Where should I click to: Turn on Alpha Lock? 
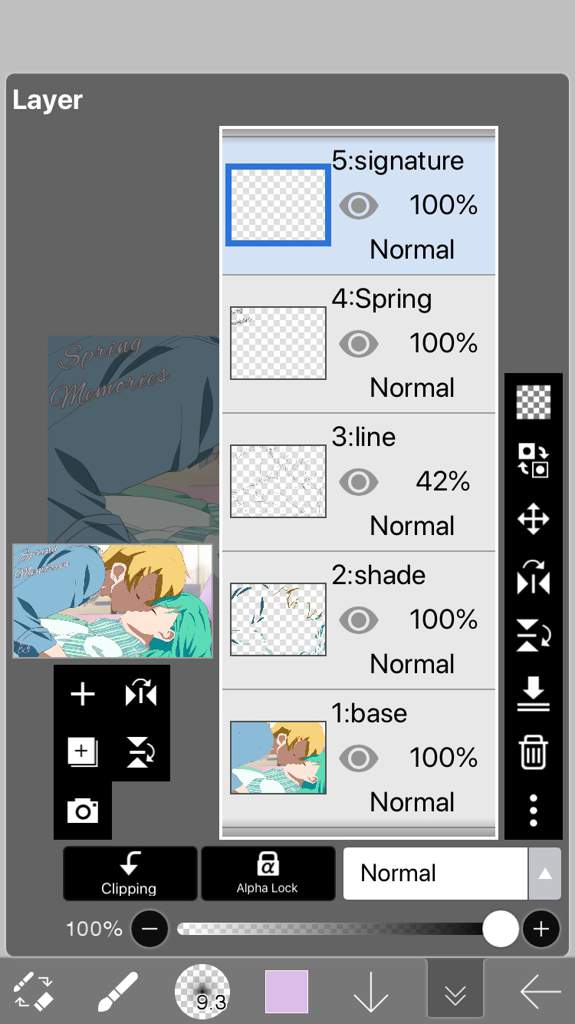[x=267, y=873]
